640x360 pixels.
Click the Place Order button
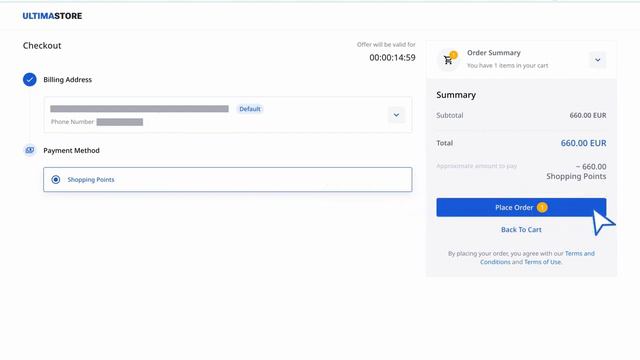(x=521, y=207)
